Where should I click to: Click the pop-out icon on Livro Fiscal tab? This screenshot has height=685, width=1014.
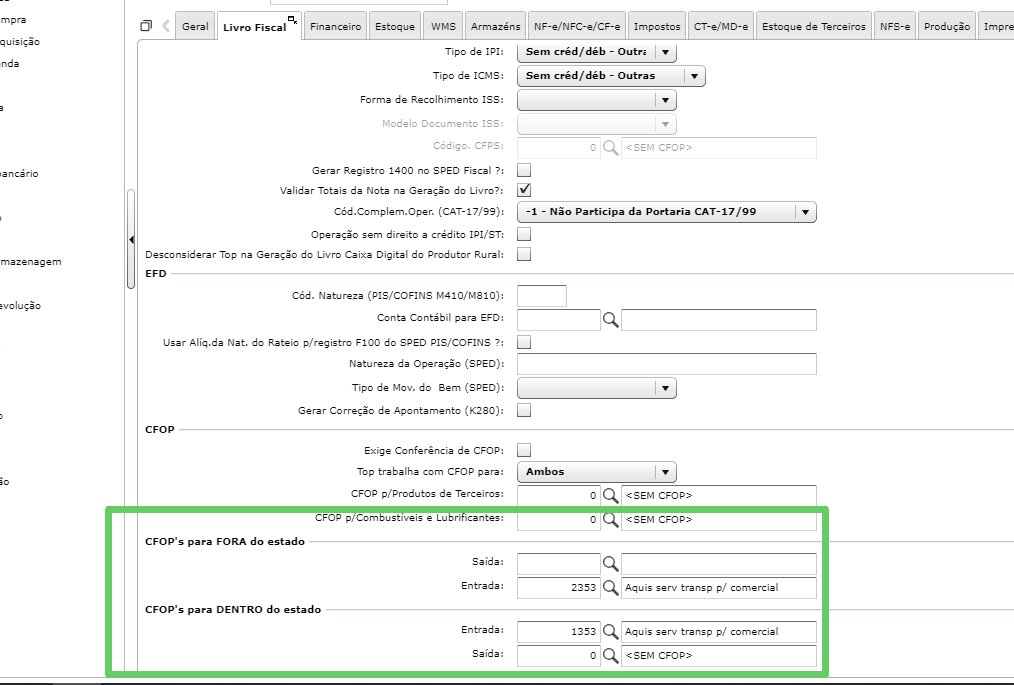click(x=292, y=20)
